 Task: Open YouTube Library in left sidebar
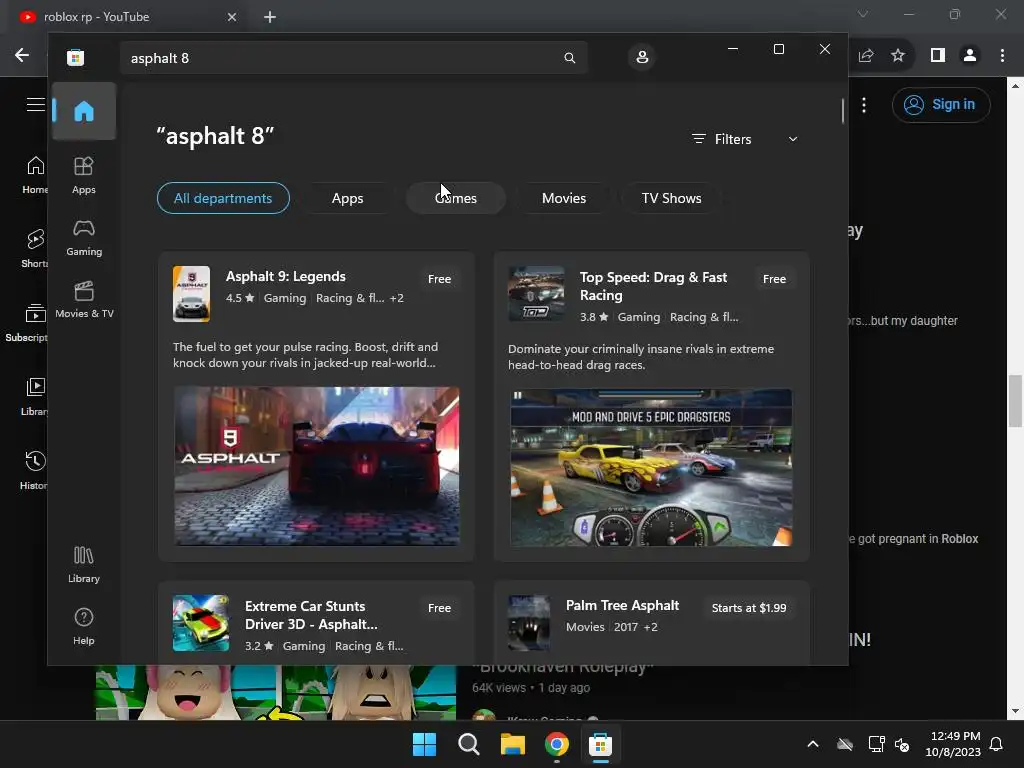[34, 396]
